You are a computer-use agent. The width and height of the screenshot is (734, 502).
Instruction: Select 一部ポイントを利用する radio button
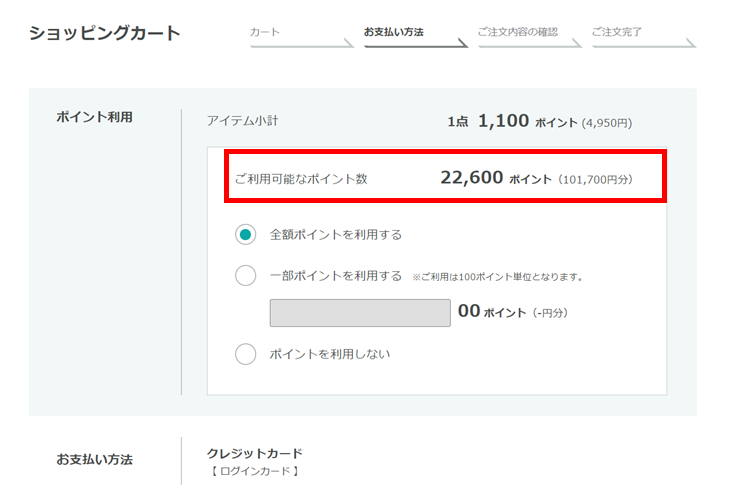[x=245, y=275]
